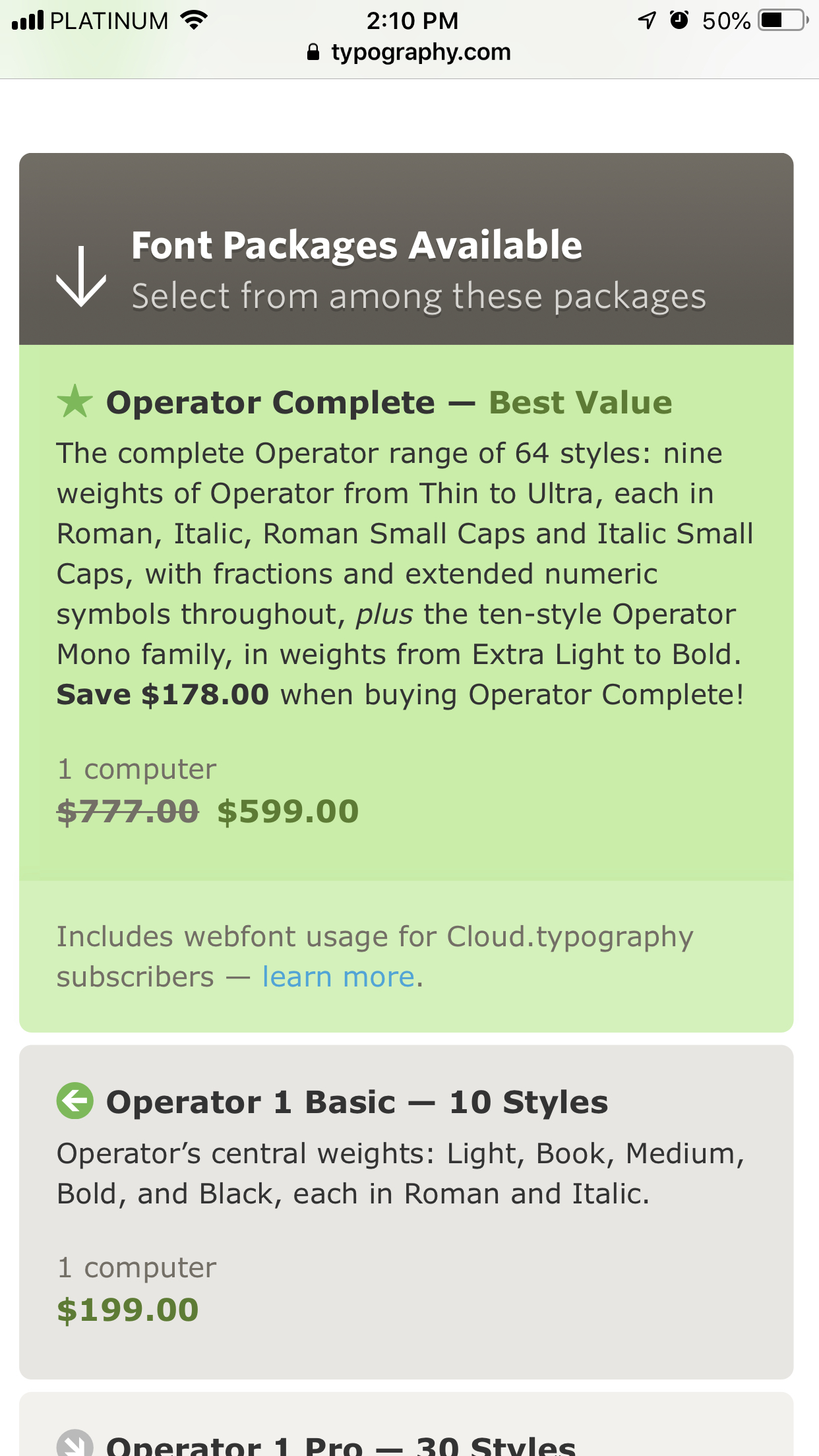
Task: Tap the cellular signal bars icon
Action: [28, 20]
